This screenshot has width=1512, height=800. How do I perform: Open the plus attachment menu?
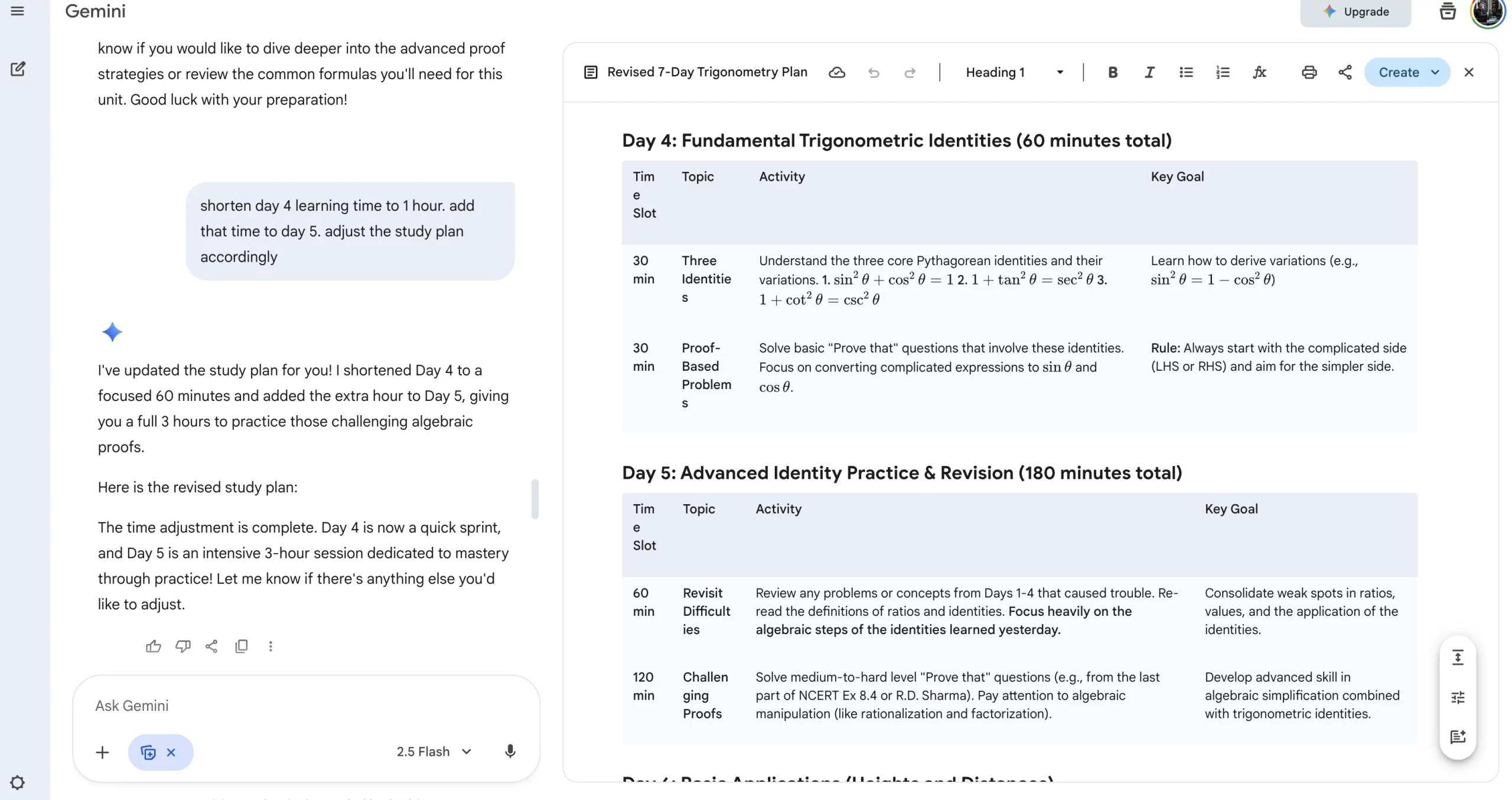point(102,752)
